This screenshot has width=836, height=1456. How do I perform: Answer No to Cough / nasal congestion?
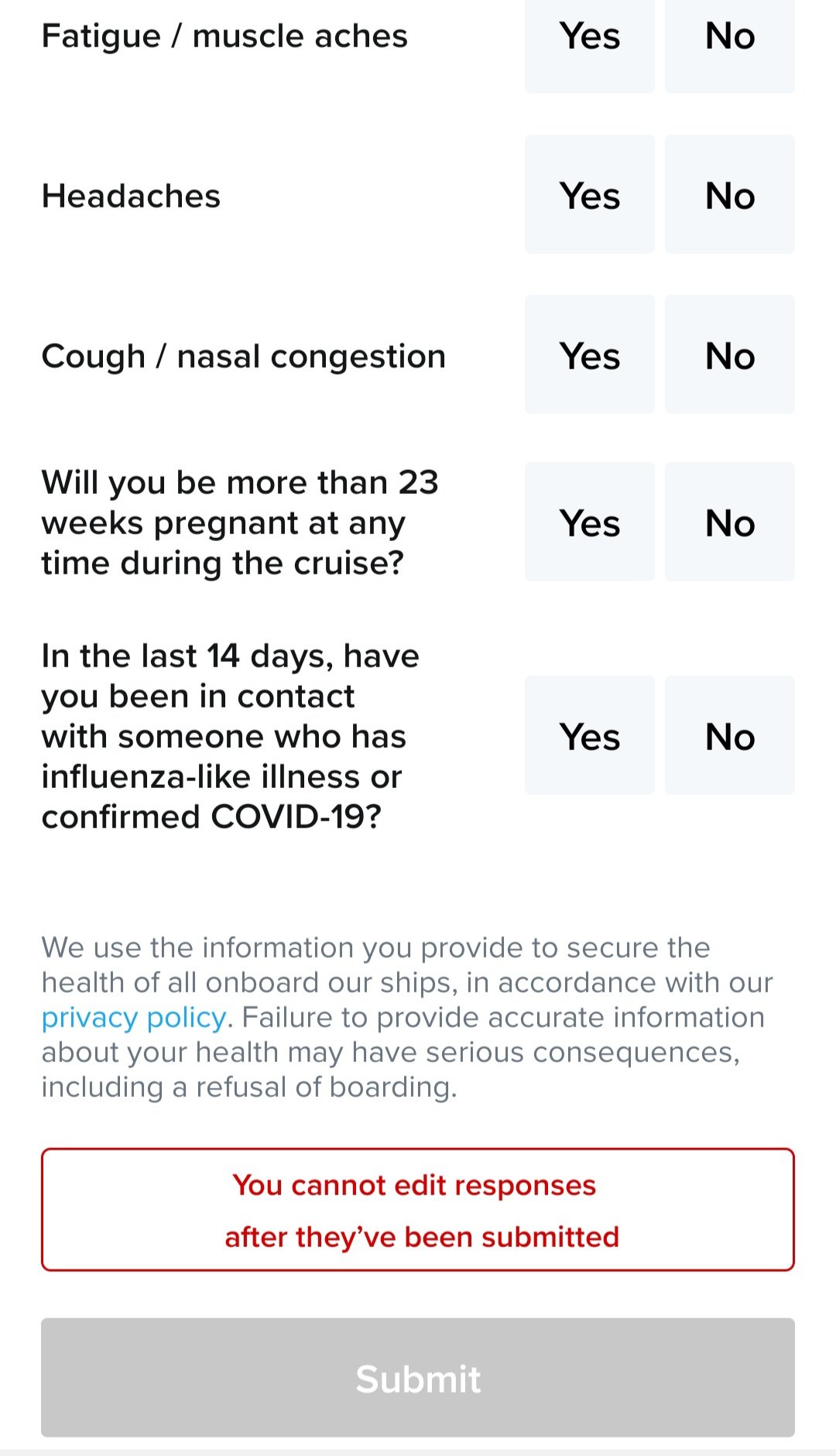tap(730, 355)
